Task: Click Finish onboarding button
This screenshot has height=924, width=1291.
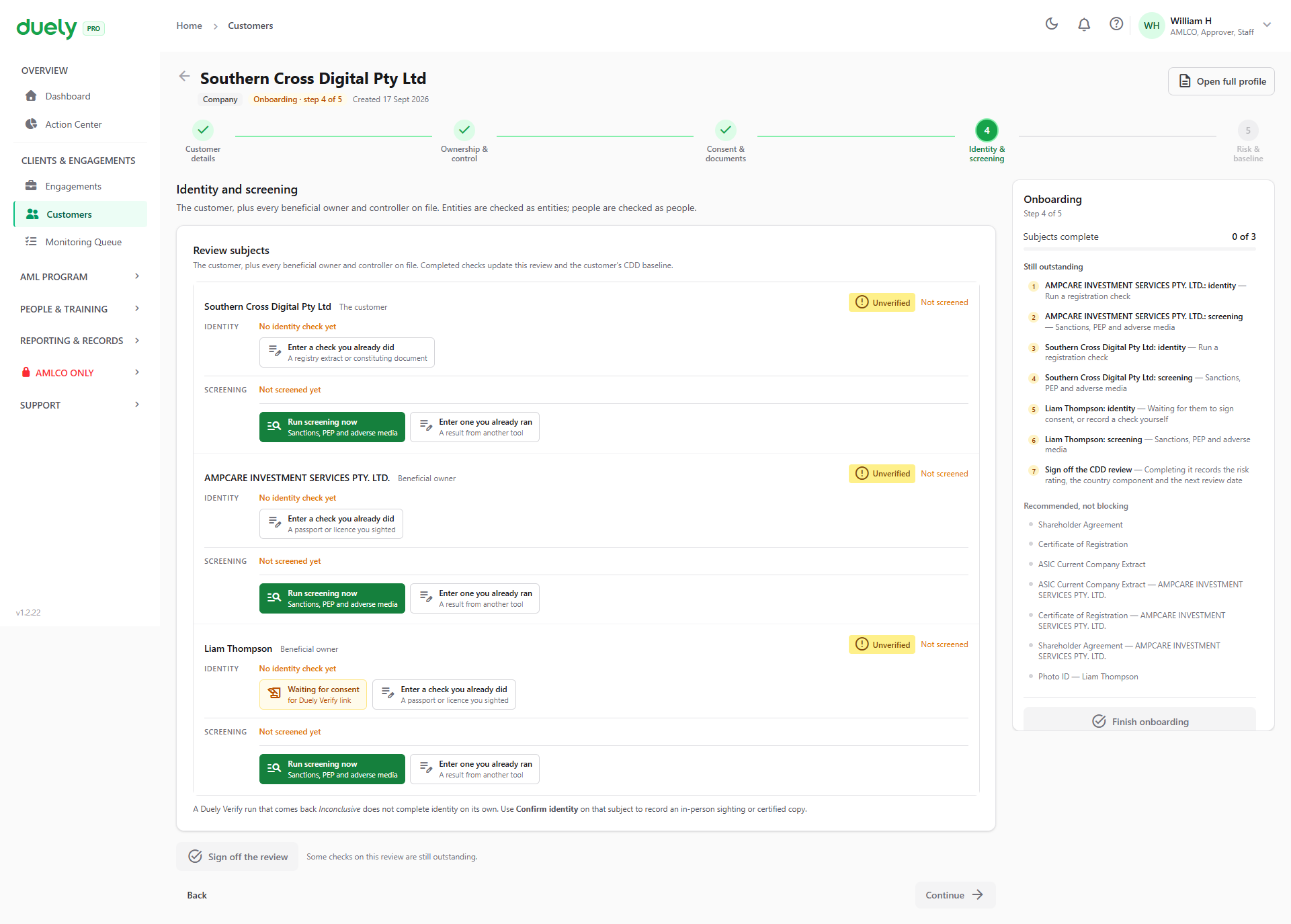Action: (x=1140, y=721)
